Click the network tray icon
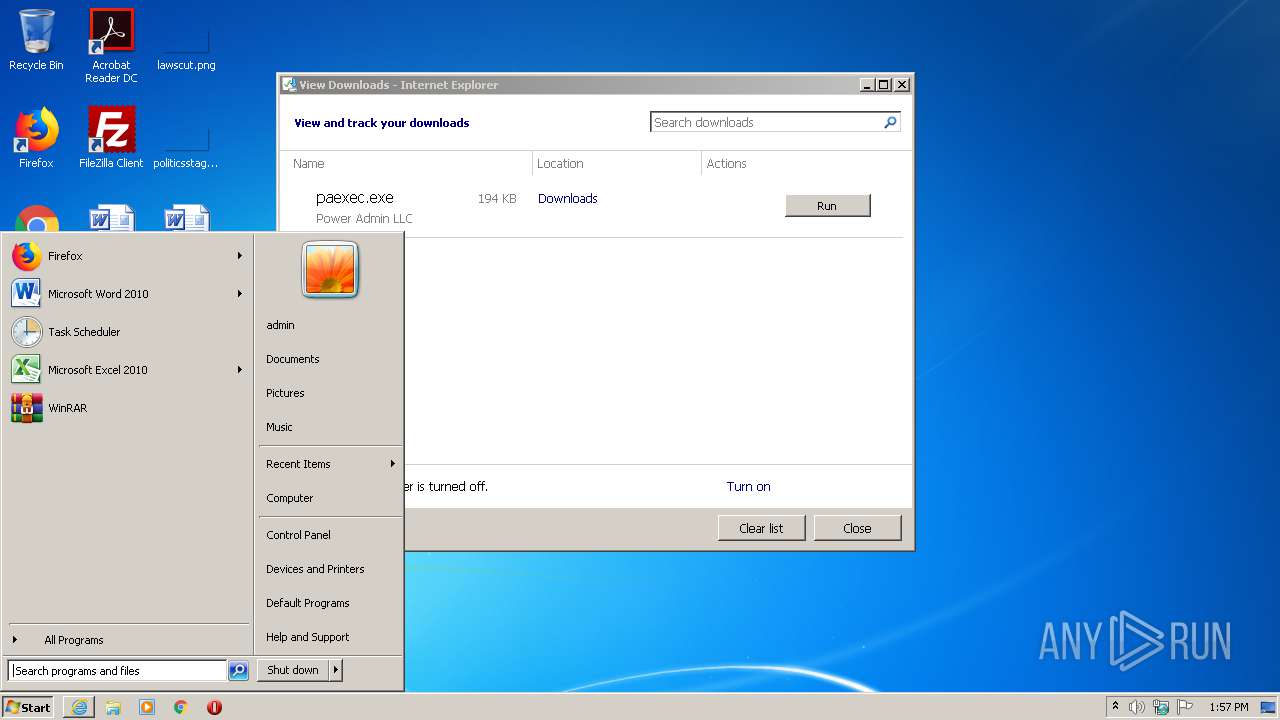1280x720 pixels. click(1161, 707)
